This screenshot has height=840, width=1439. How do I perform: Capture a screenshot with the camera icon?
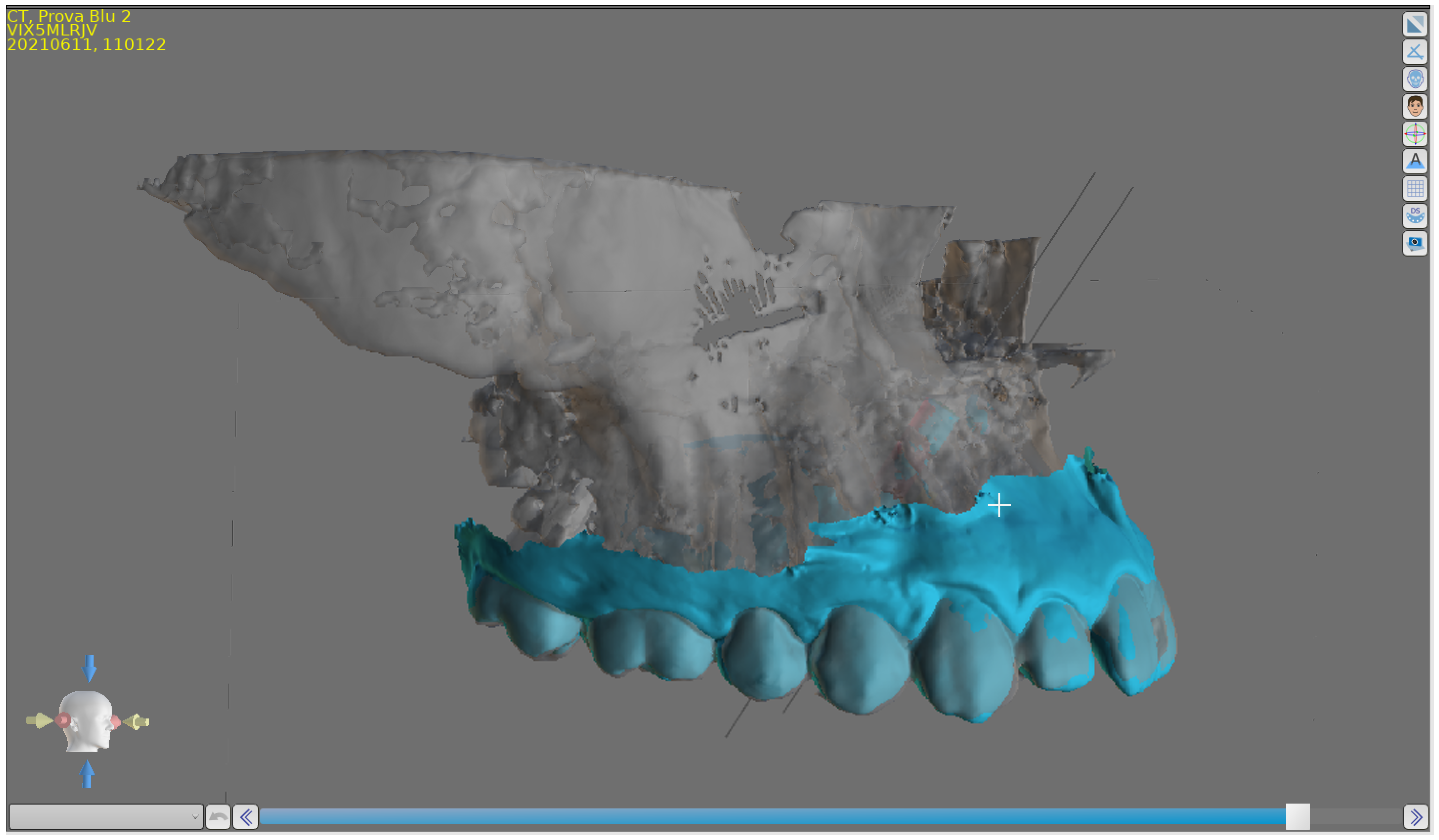pos(1414,244)
